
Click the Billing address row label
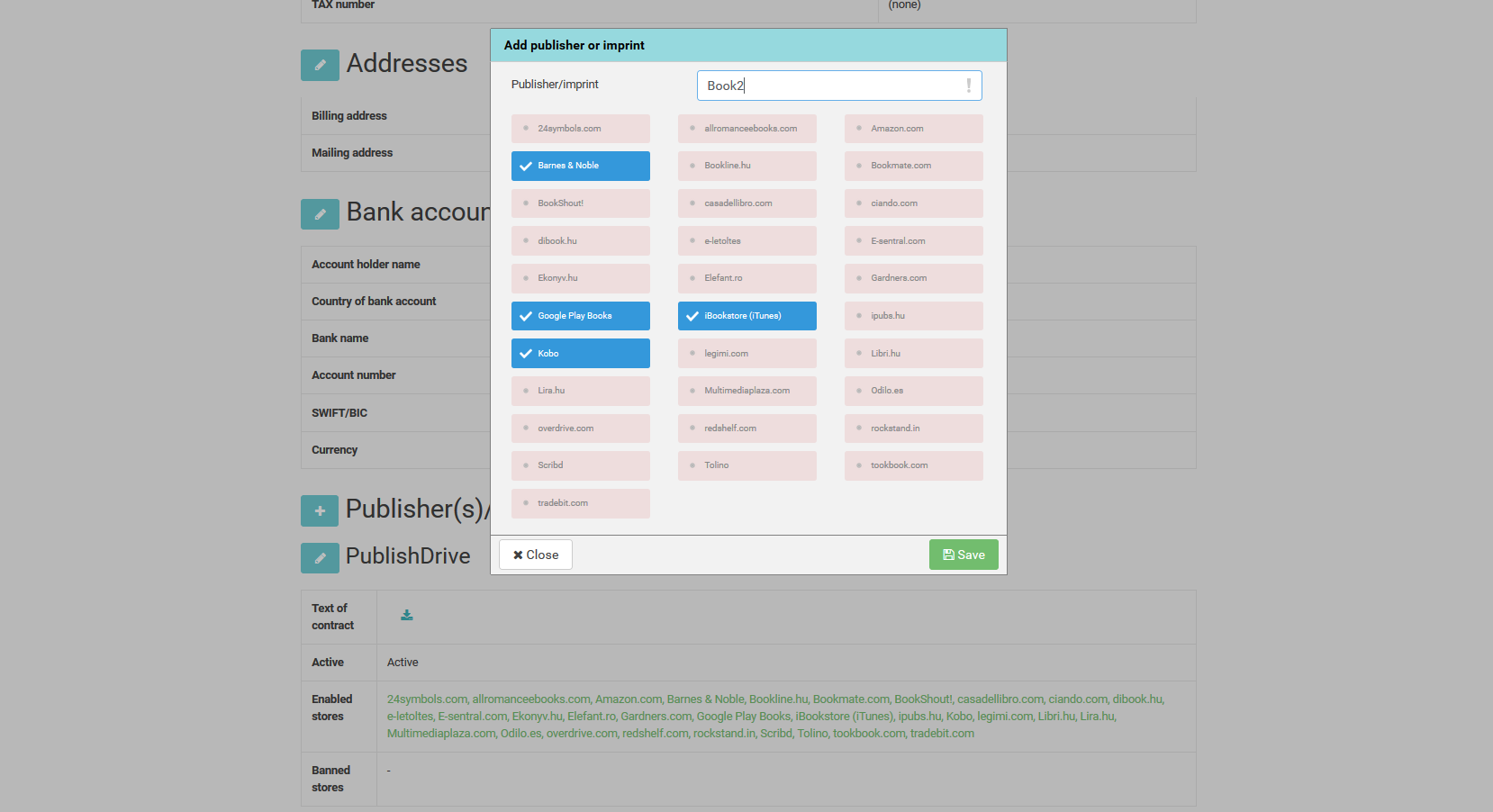[349, 116]
